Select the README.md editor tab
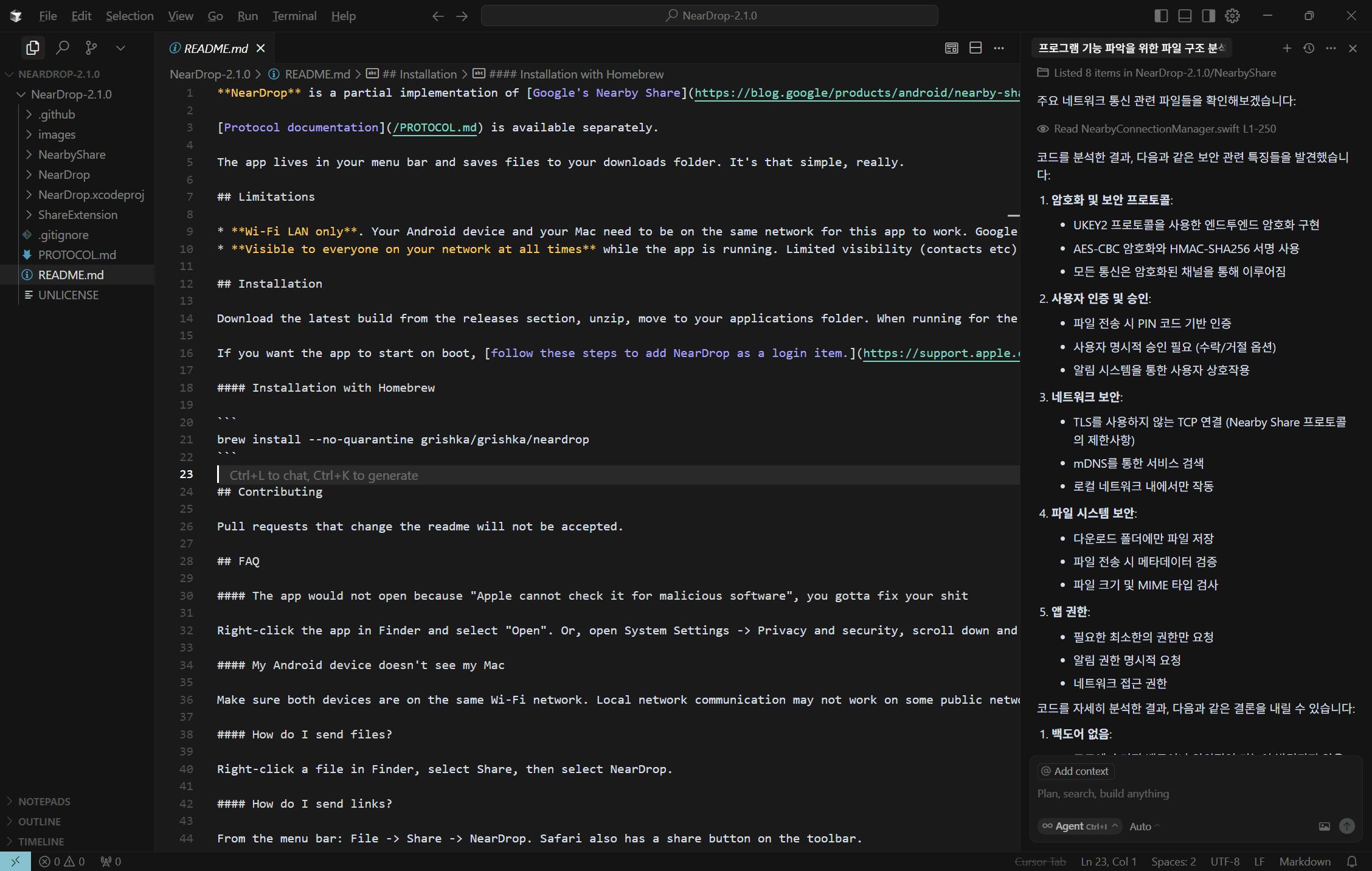The width and height of the screenshot is (1372, 871). (215, 48)
